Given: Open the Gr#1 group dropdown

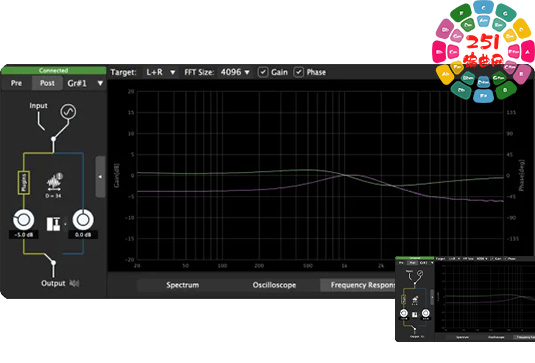Looking at the screenshot, I should 85,83.
